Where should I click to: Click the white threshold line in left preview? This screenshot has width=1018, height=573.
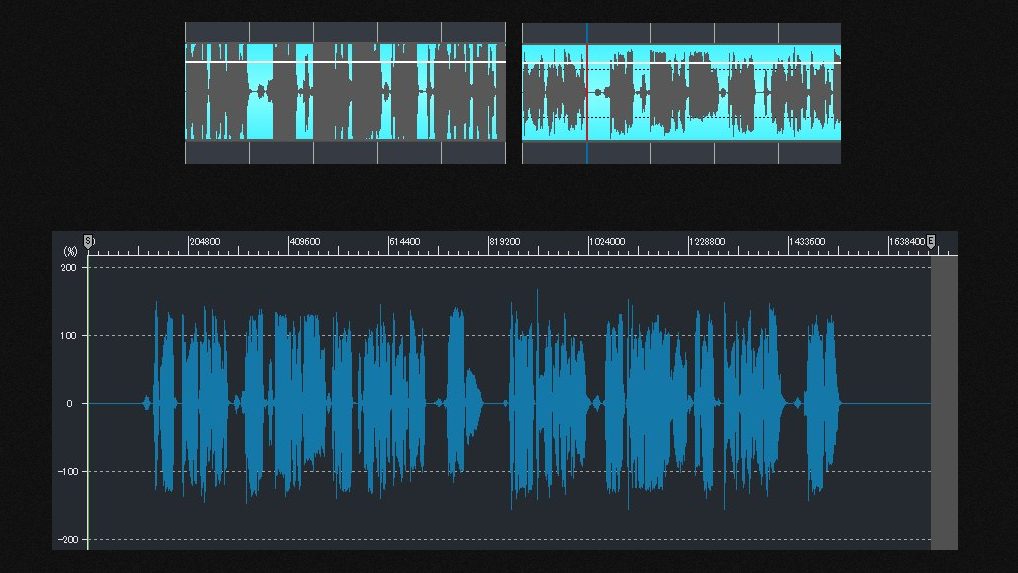(x=345, y=62)
